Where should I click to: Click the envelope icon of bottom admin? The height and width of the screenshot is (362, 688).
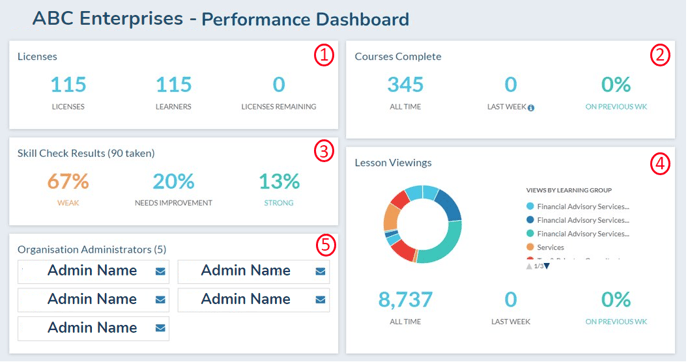pyautogui.click(x=160, y=328)
